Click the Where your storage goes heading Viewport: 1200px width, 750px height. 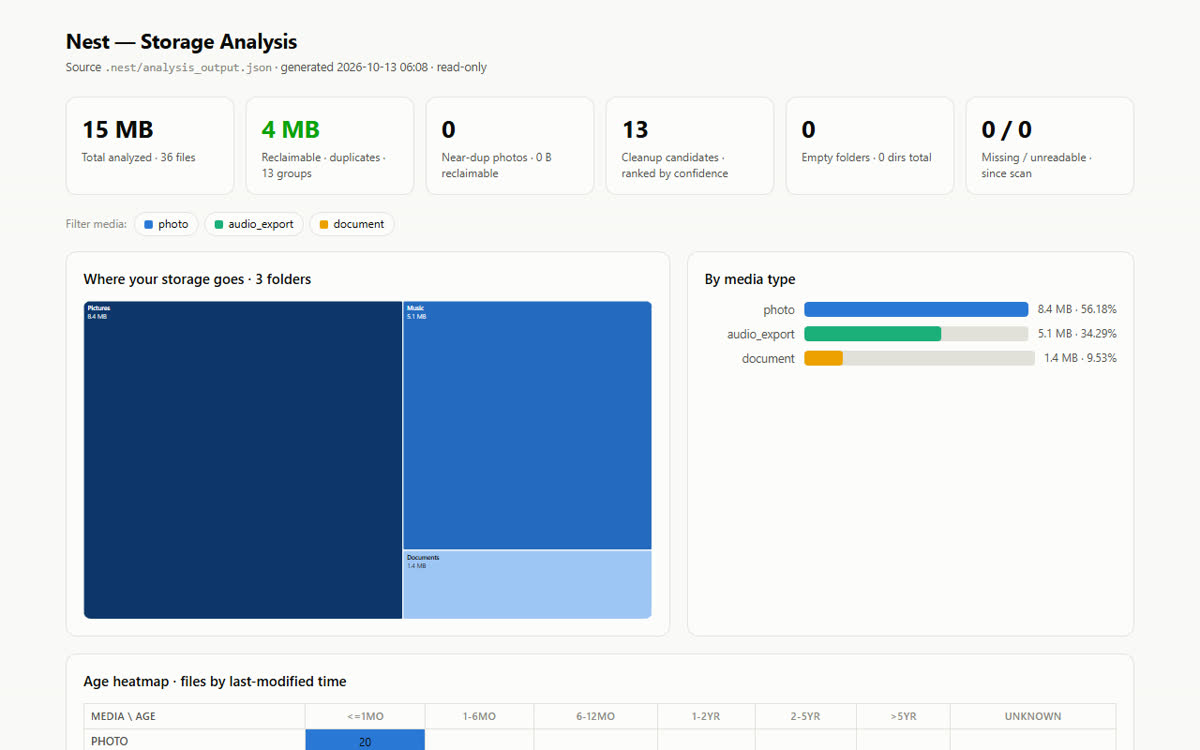[x=197, y=279]
